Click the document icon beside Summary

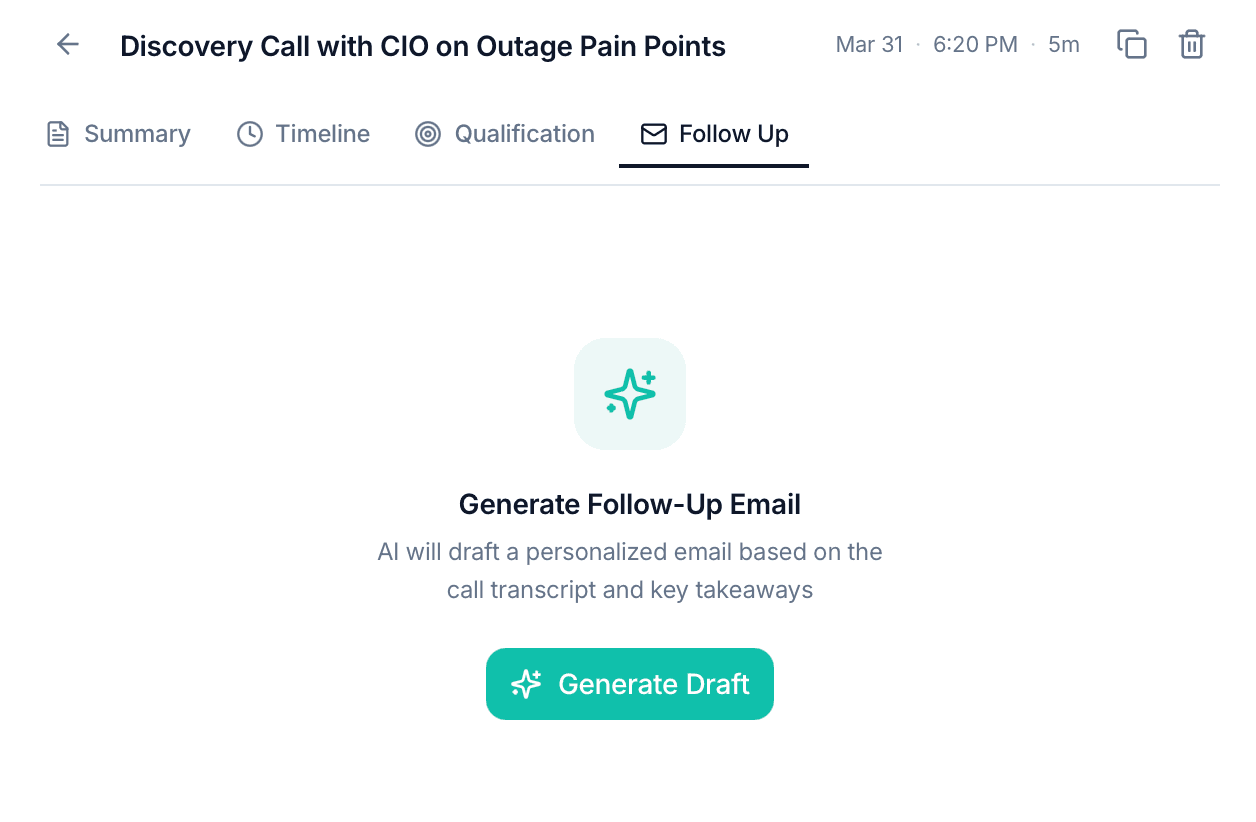pos(58,133)
